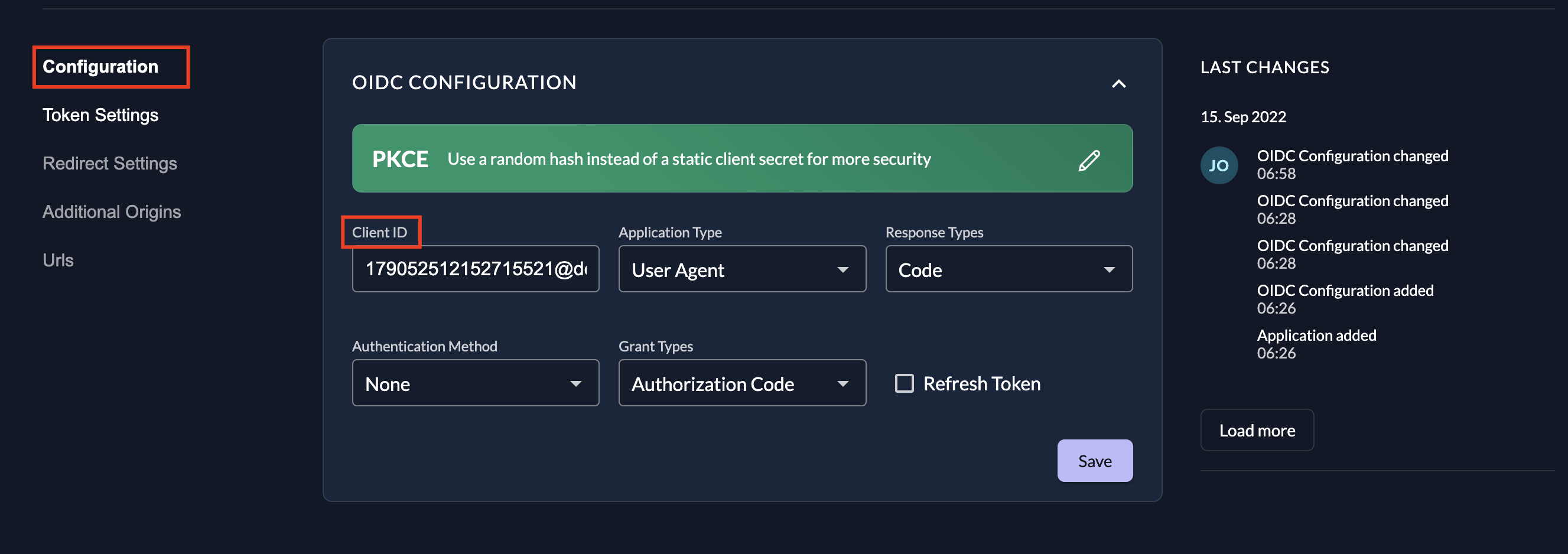
Task: Go to Token Settings section
Action: click(100, 115)
